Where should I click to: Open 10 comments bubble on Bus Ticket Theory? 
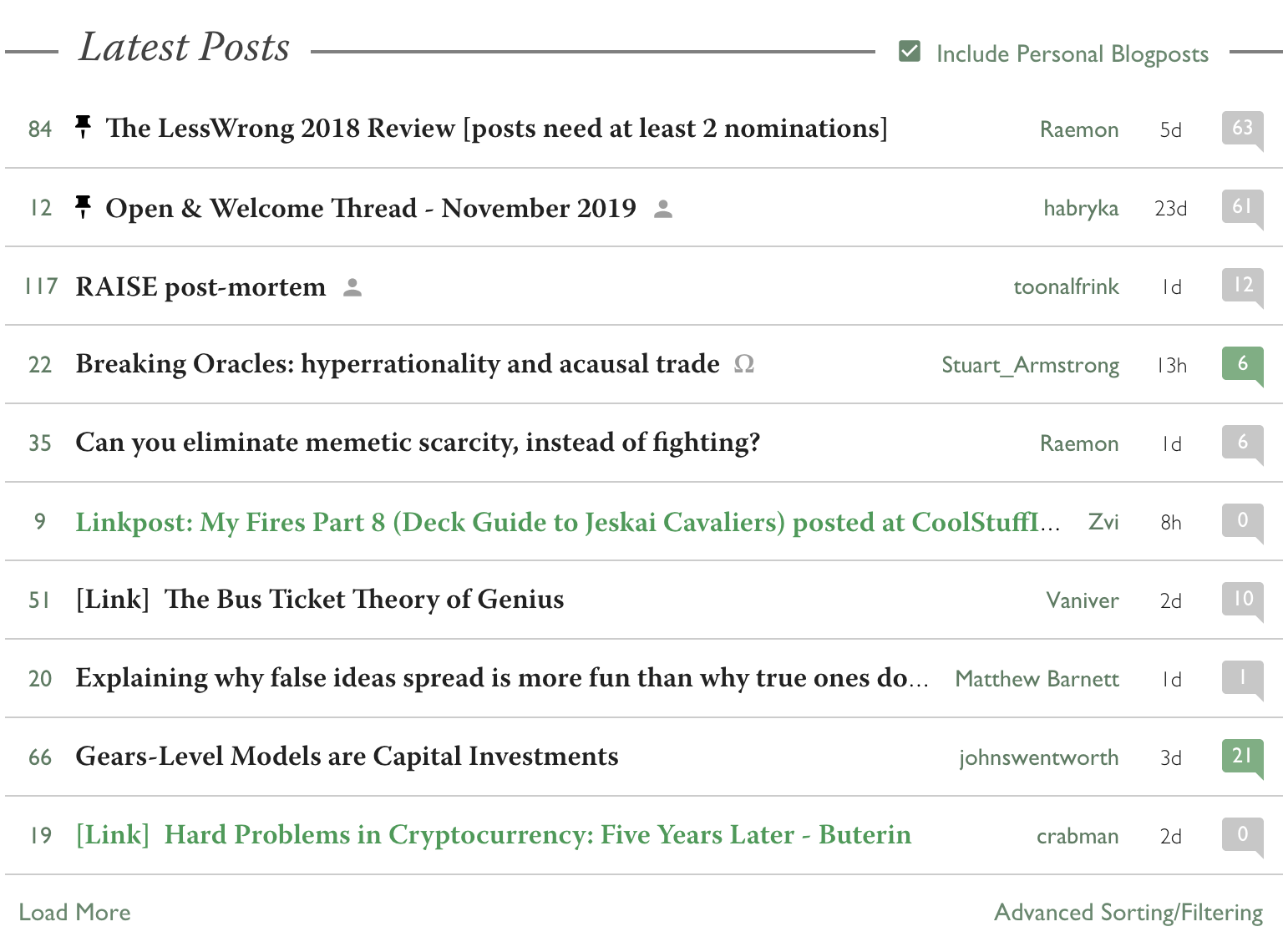[1242, 600]
